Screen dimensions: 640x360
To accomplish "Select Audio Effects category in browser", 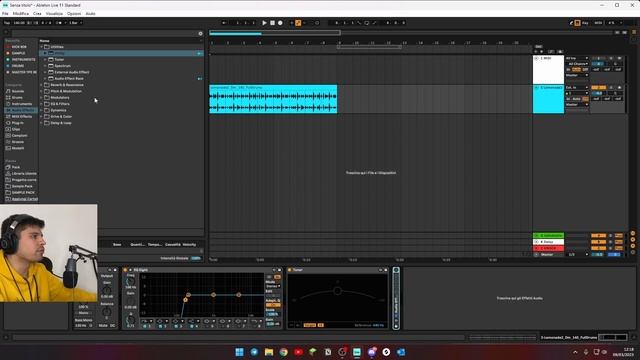I will pos(21,110).
